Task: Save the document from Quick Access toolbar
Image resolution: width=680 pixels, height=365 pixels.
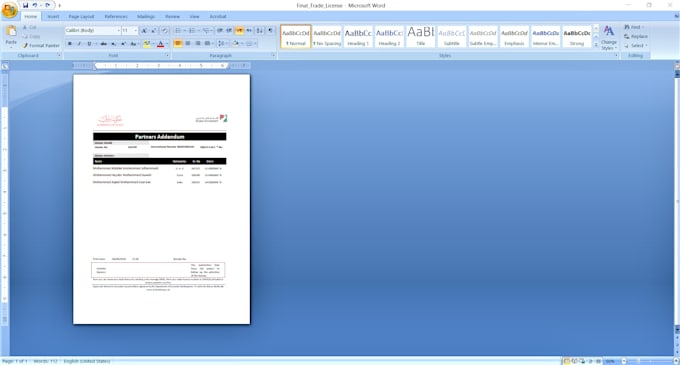Action: click(26, 5)
